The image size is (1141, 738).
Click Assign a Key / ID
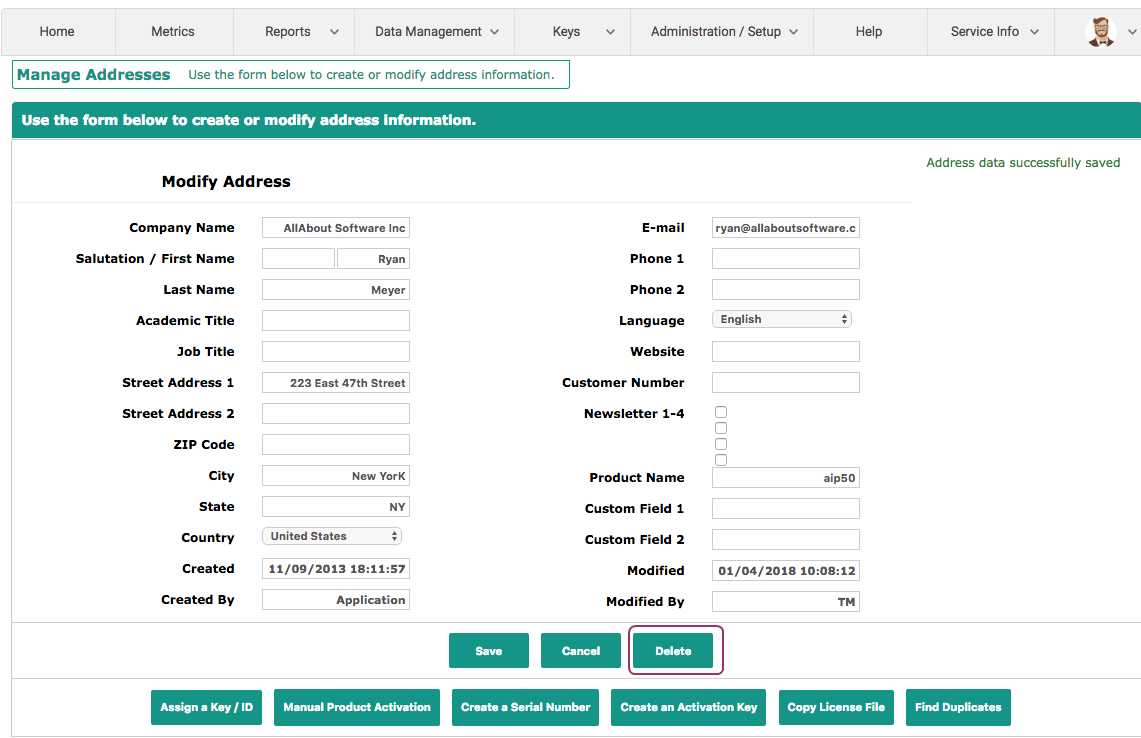206,707
